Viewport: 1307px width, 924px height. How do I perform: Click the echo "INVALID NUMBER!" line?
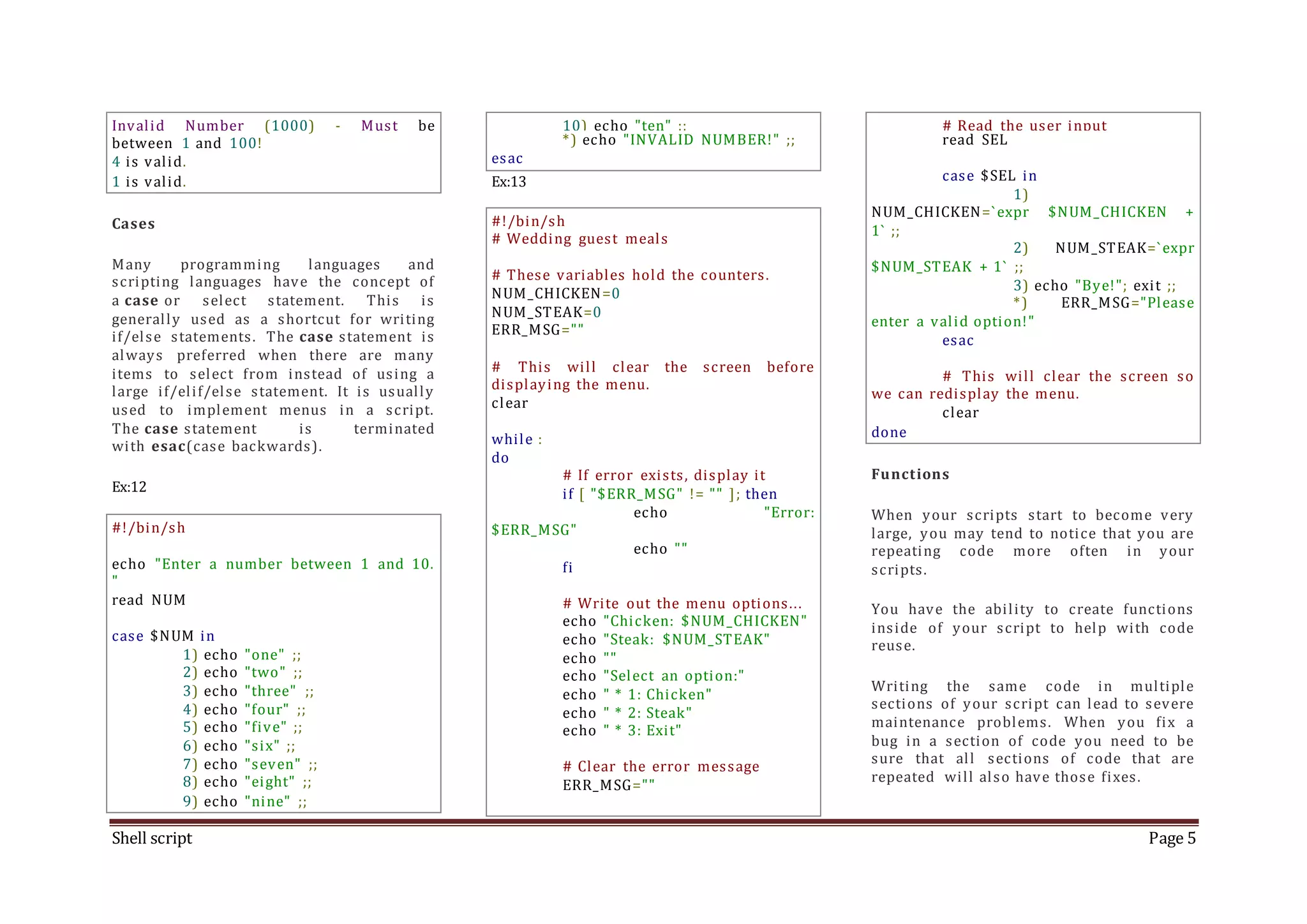click(x=679, y=140)
